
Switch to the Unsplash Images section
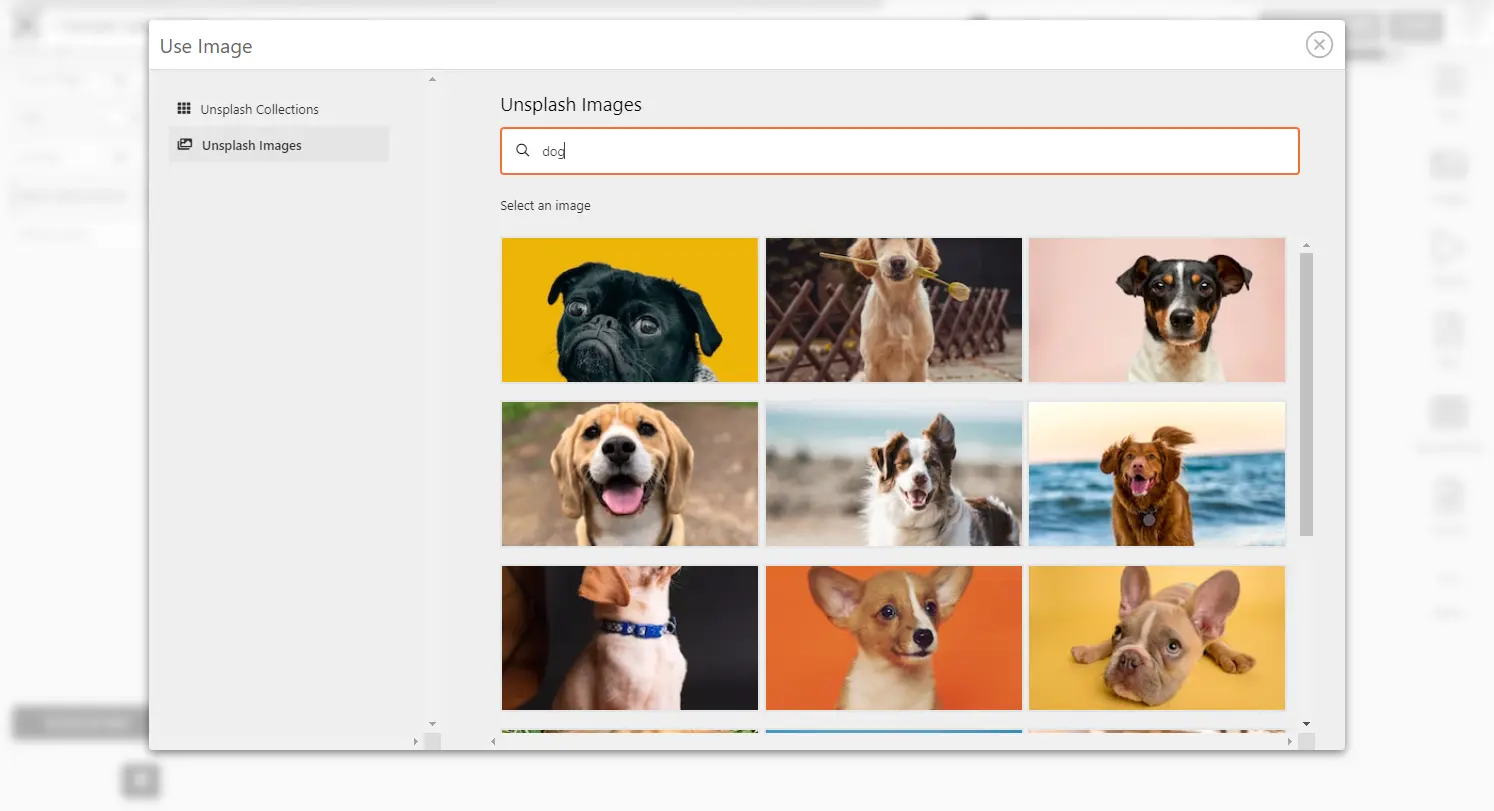[251, 144]
